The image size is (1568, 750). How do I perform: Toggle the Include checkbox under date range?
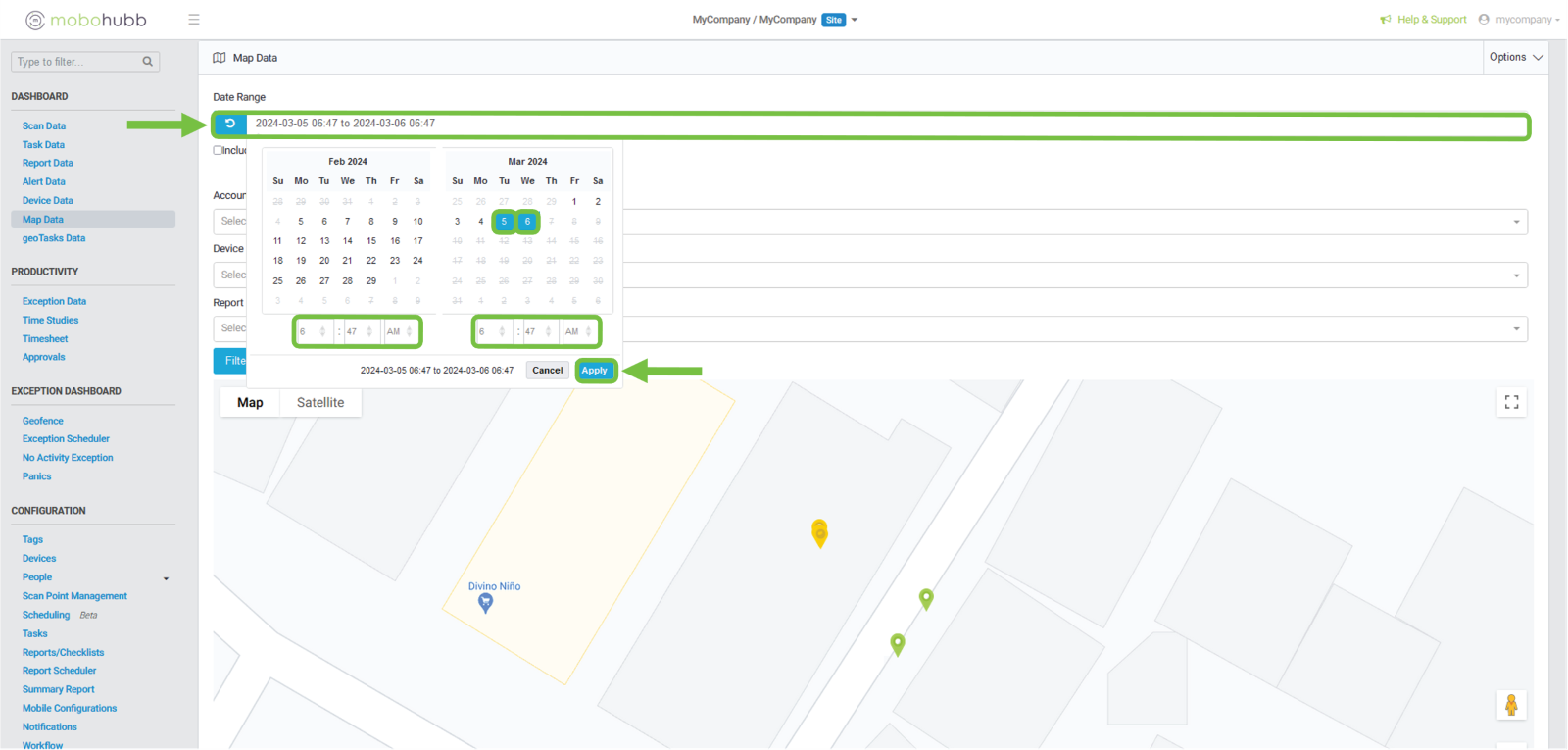(218, 150)
